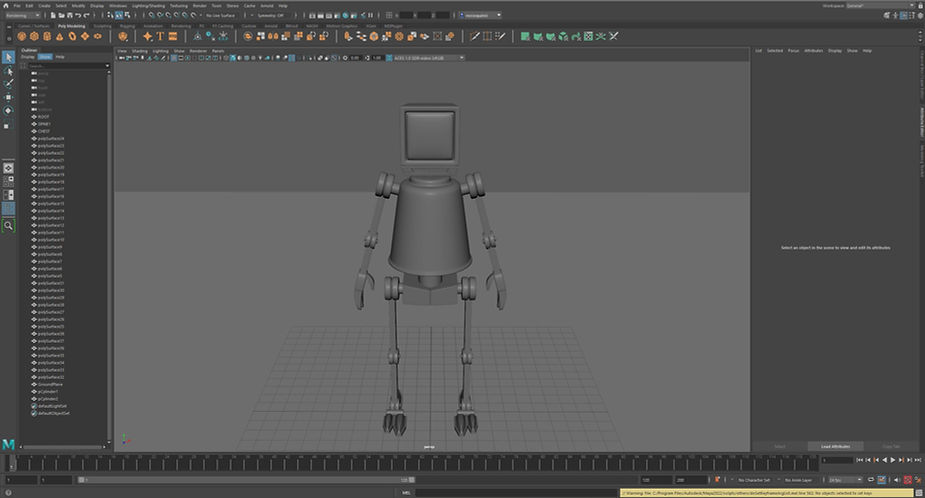This screenshot has height=498, width=925.
Task: Click the Undo icon in status line
Action: tap(78, 15)
